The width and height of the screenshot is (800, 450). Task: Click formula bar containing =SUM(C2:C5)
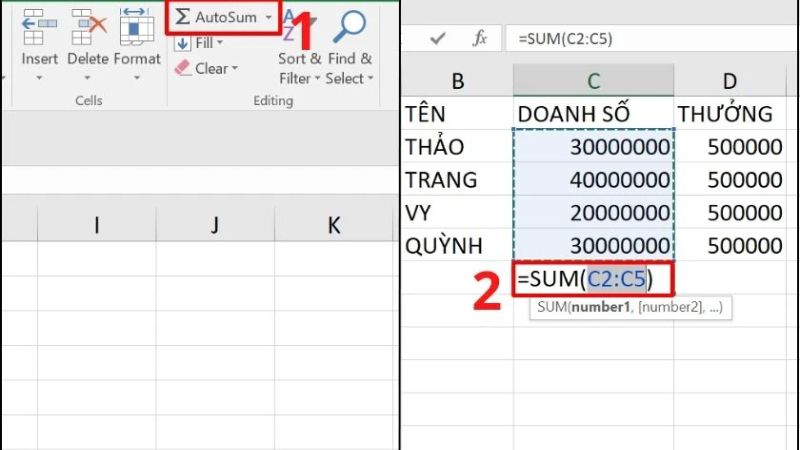point(651,39)
